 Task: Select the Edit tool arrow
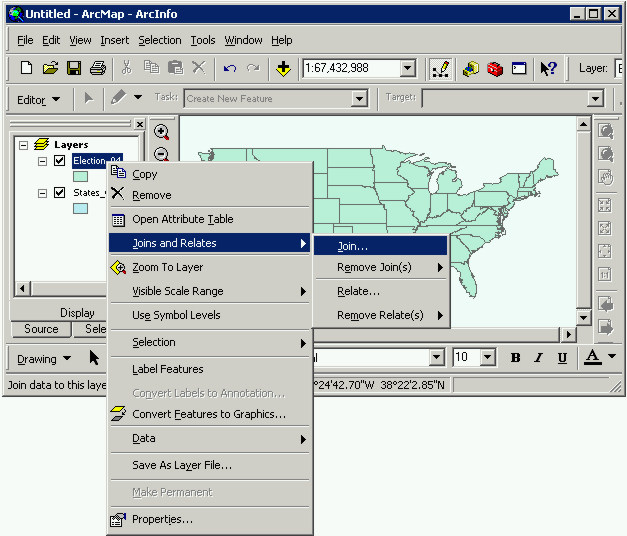[x=88, y=98]
